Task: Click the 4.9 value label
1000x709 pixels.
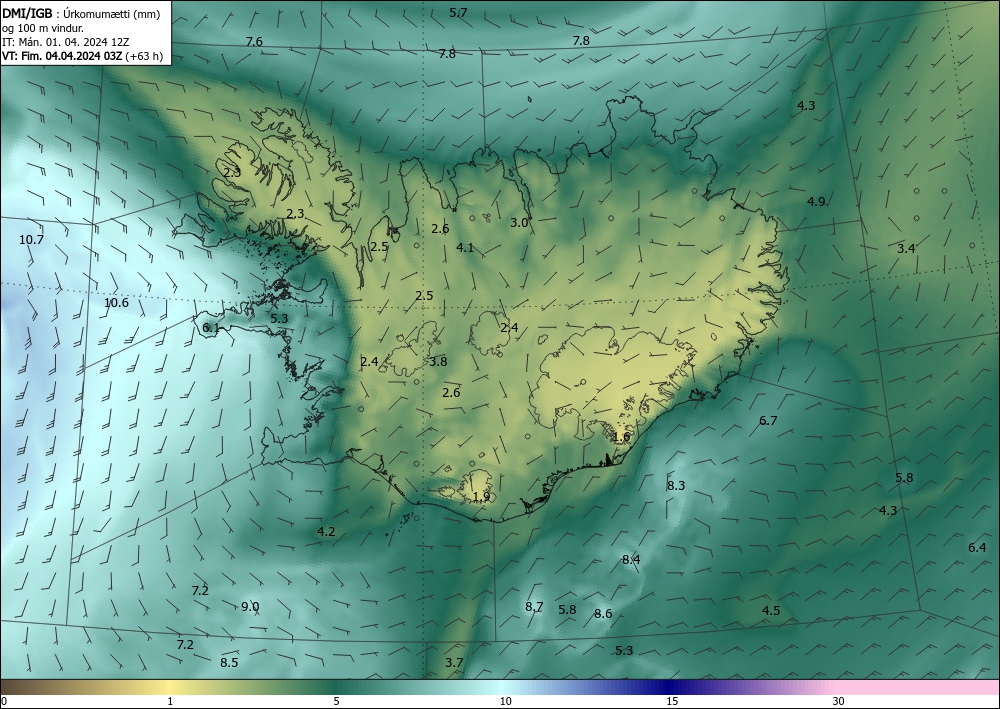Action: click(x=816, y=201)
